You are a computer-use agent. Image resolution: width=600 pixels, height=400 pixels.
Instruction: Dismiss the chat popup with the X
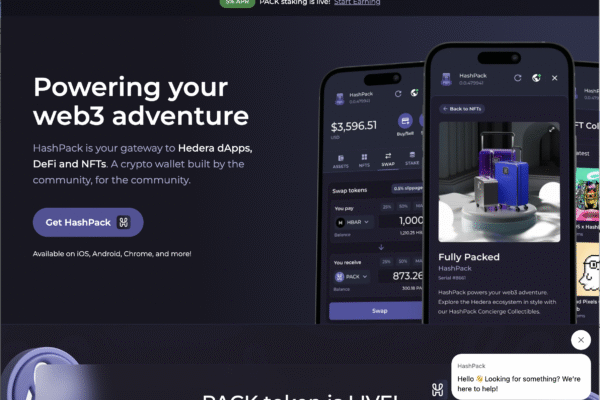tap(580, 340)
